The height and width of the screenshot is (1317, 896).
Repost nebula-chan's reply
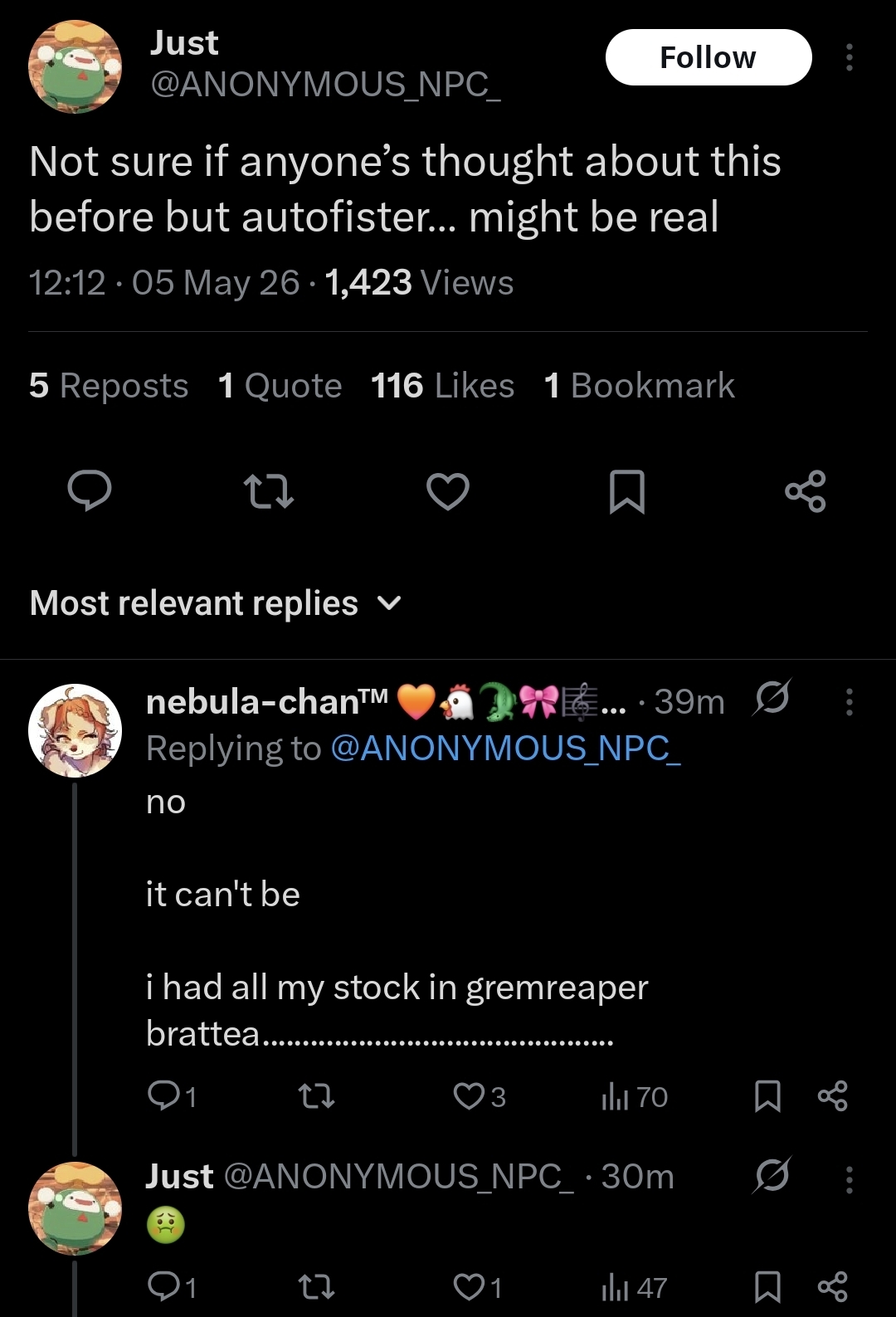click(x=316, y=1097)
